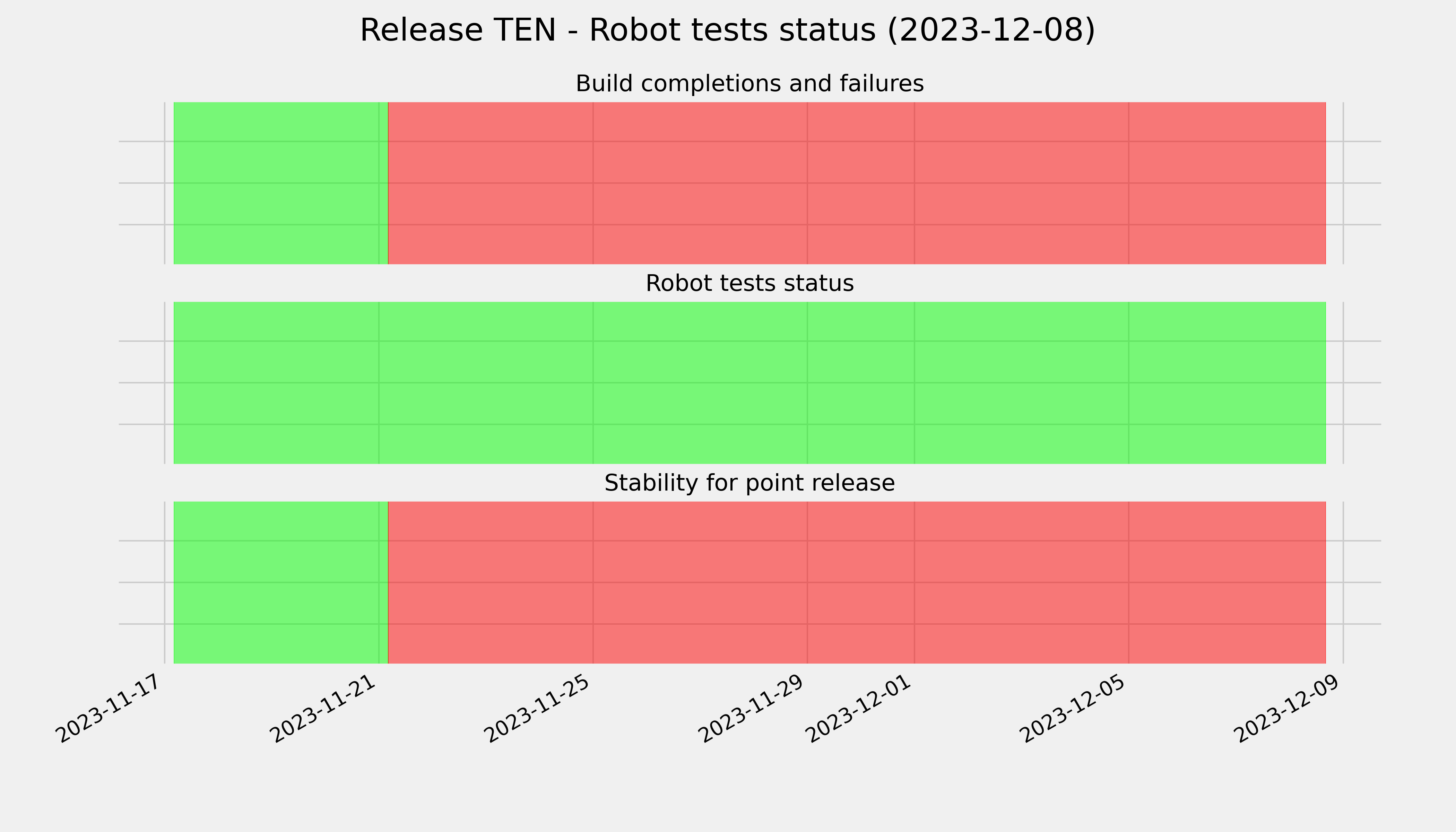Click the green-to-red transition line in Stability chart
The width and height of the screenshot is (1456, 832).
[388, 582]
